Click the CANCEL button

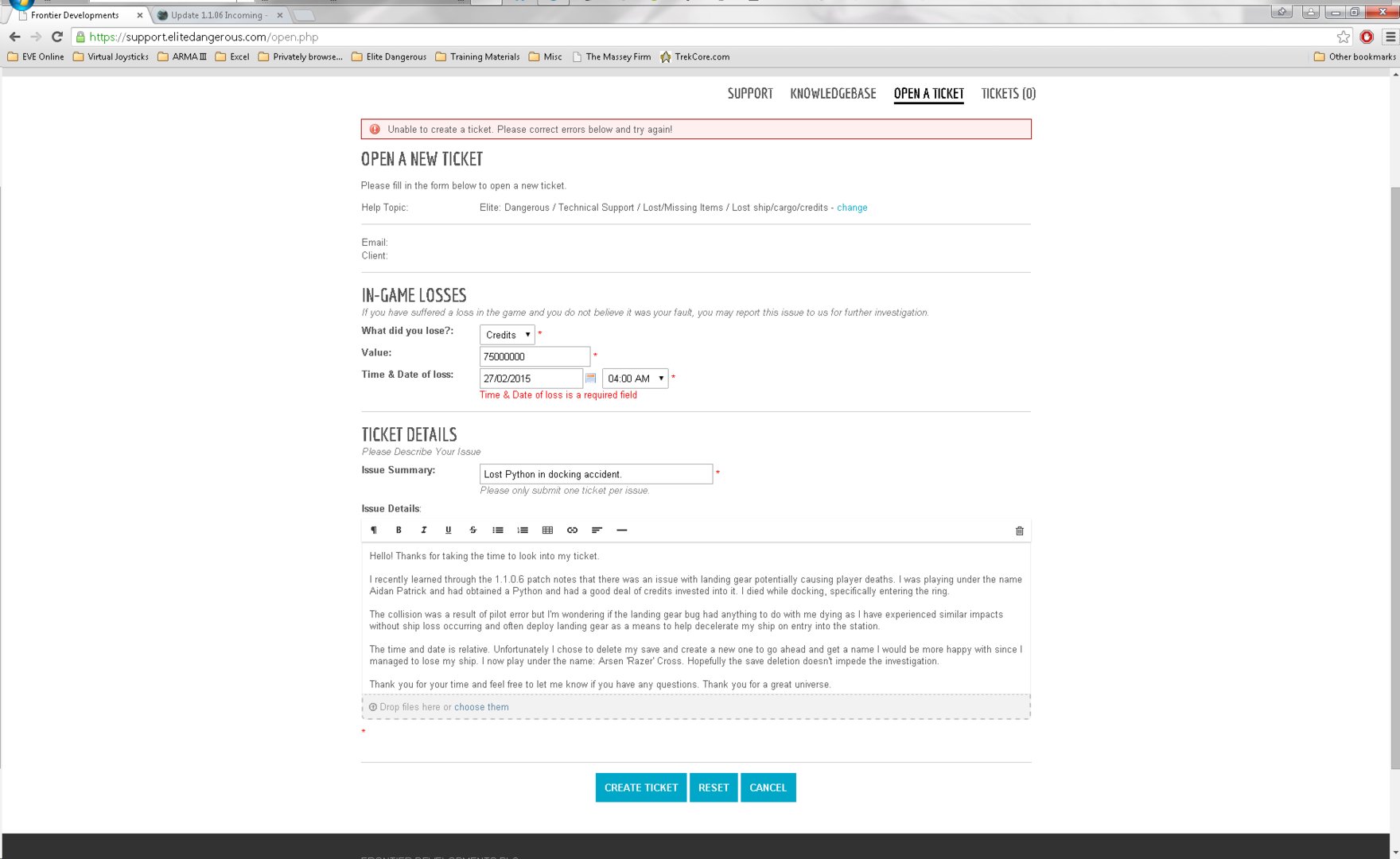click(768, 787)
